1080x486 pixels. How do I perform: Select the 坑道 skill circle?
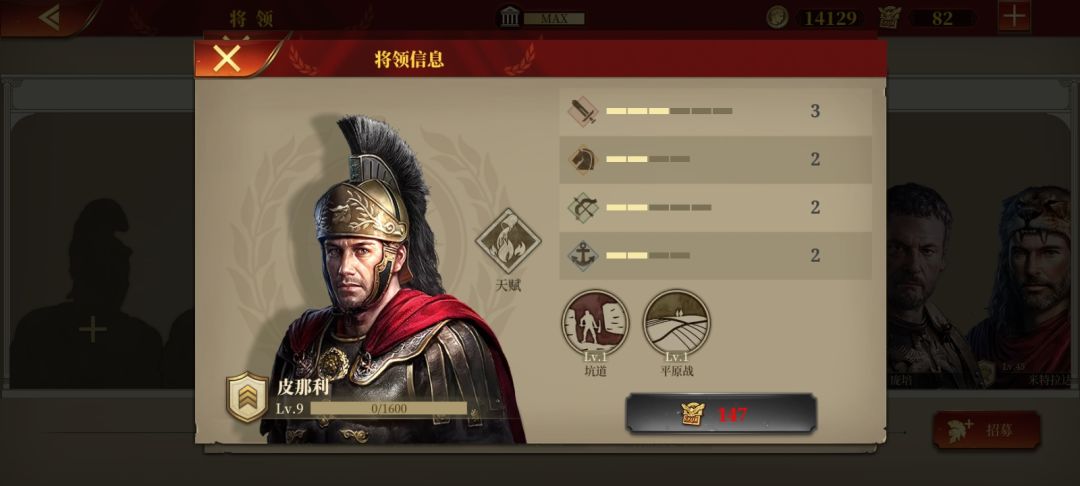595,322
